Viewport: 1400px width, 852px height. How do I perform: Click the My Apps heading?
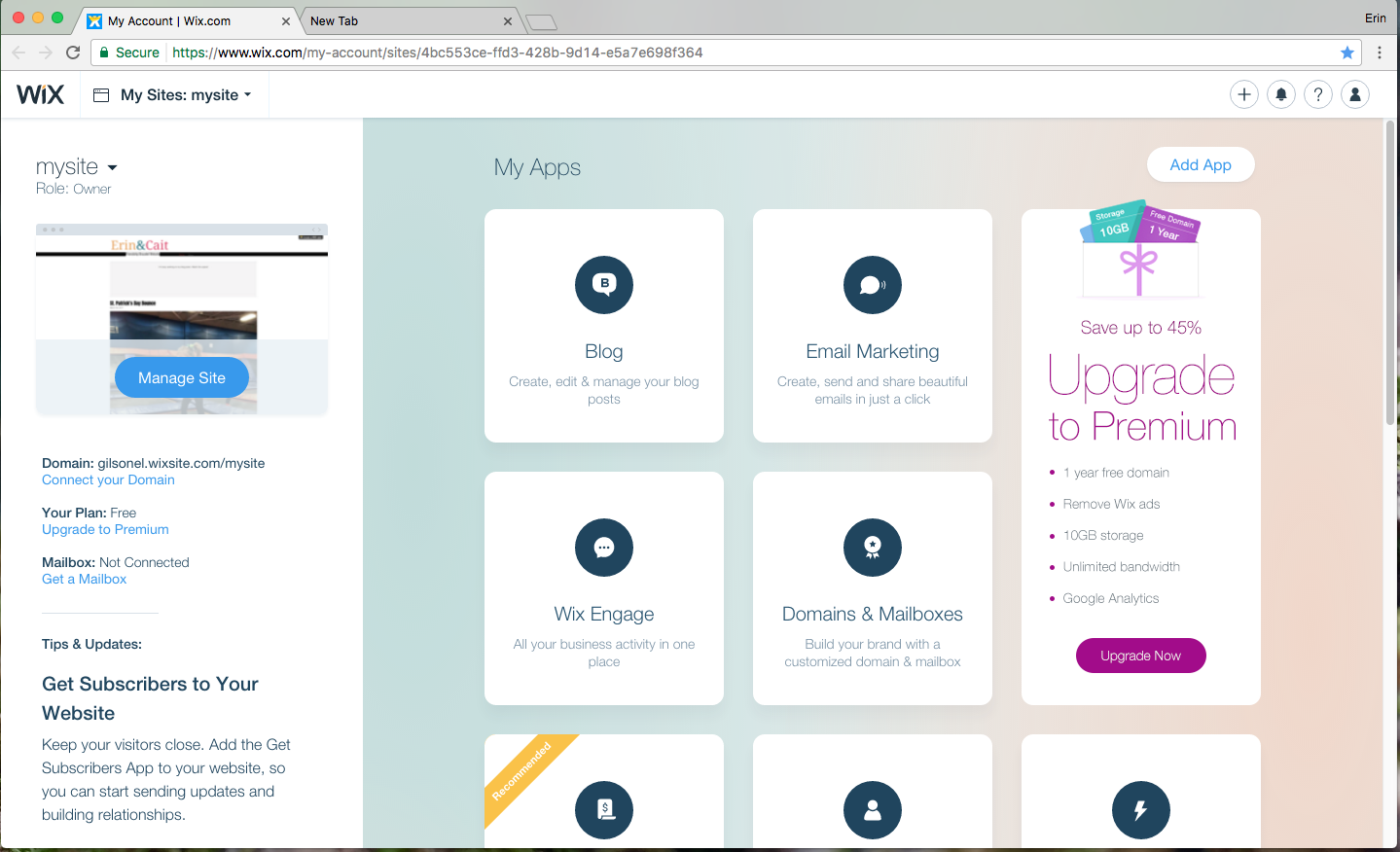(x=537, y=167)
